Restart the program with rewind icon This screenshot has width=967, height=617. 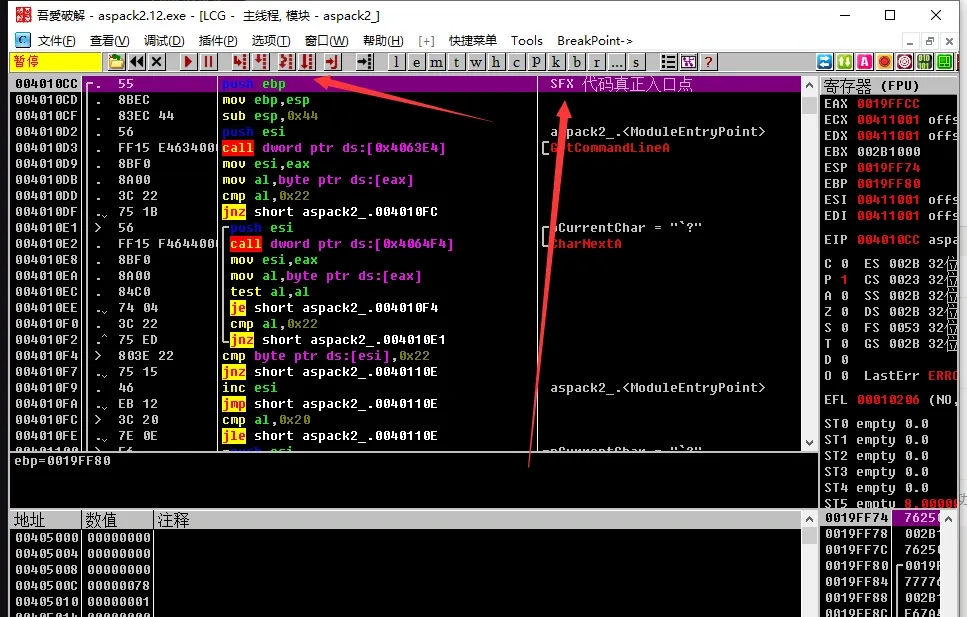tap(137, 62)
